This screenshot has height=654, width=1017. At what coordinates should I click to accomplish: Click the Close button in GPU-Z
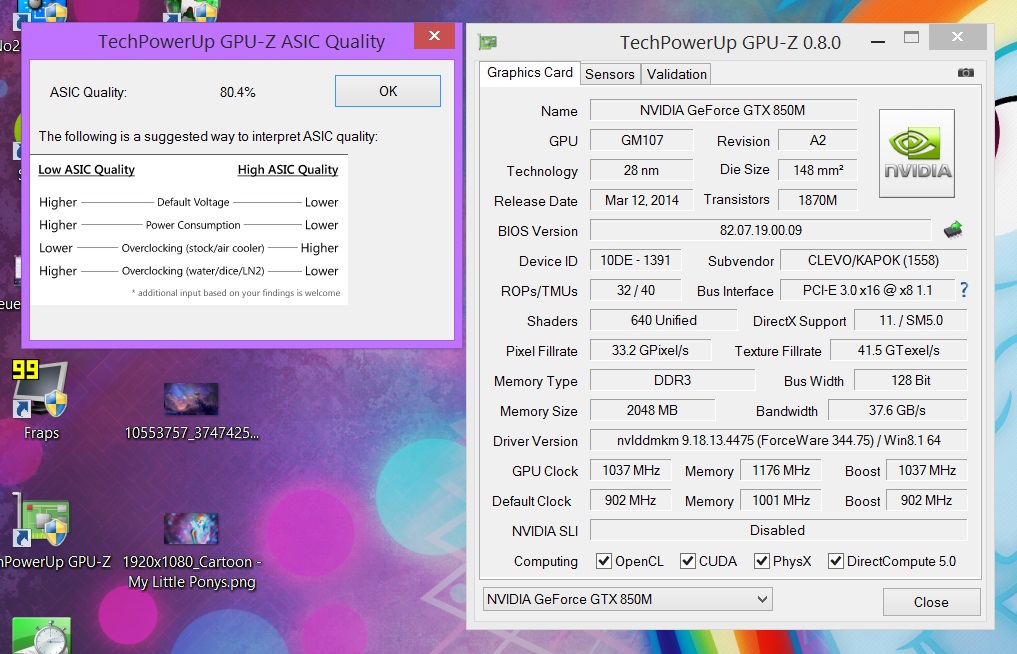[931, 602]
